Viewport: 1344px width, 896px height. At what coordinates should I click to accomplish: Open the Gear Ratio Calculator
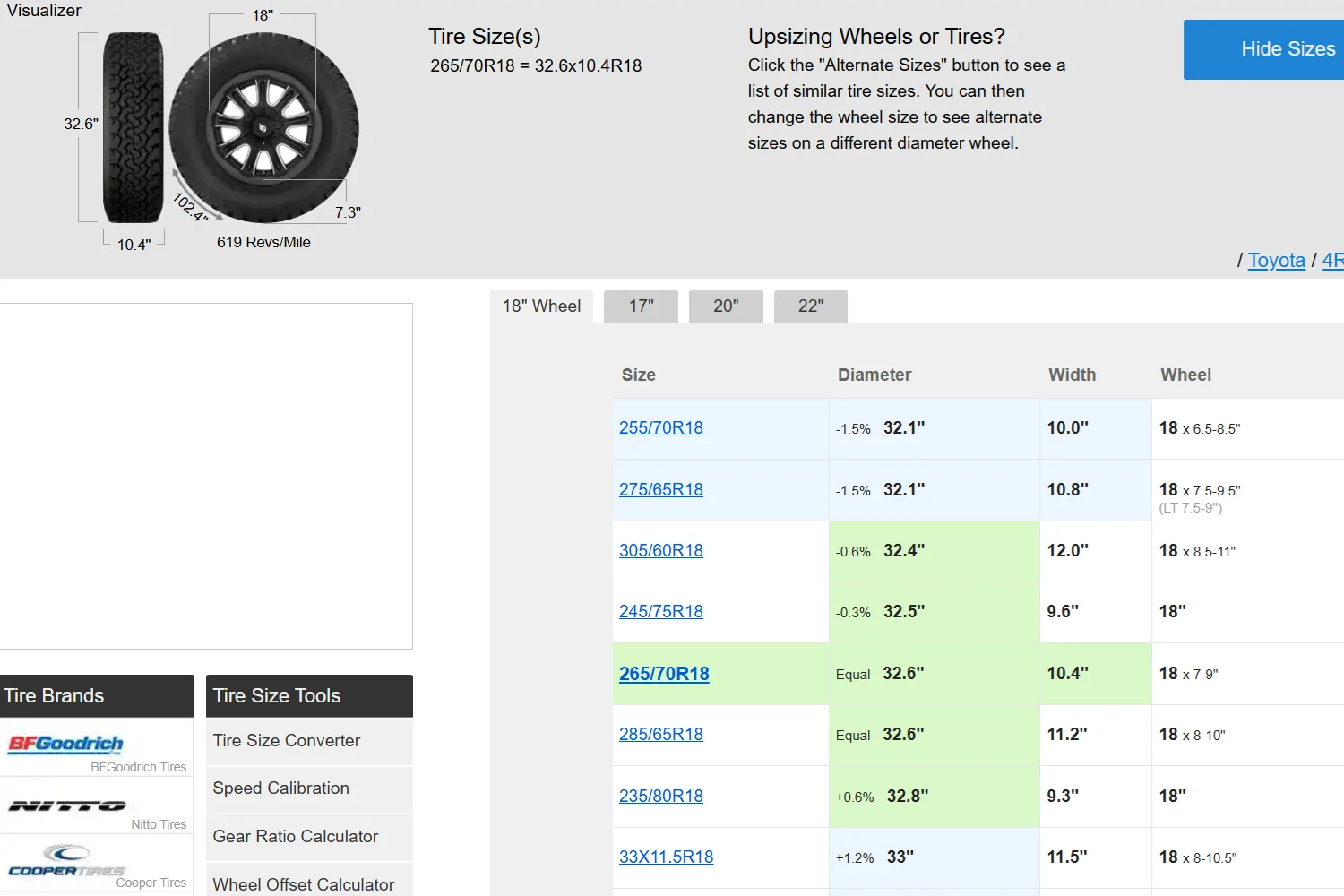click(296, 837)
